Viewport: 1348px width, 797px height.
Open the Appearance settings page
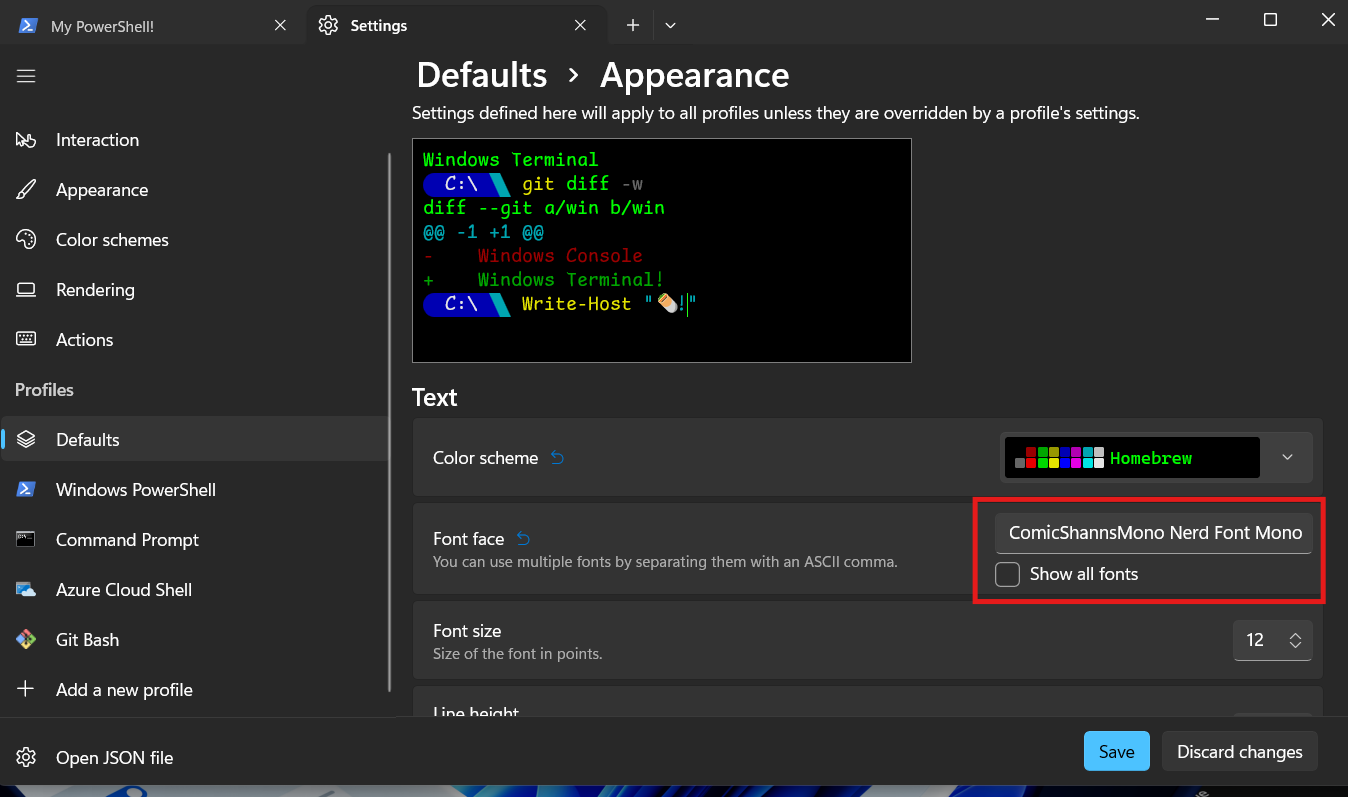195,190
